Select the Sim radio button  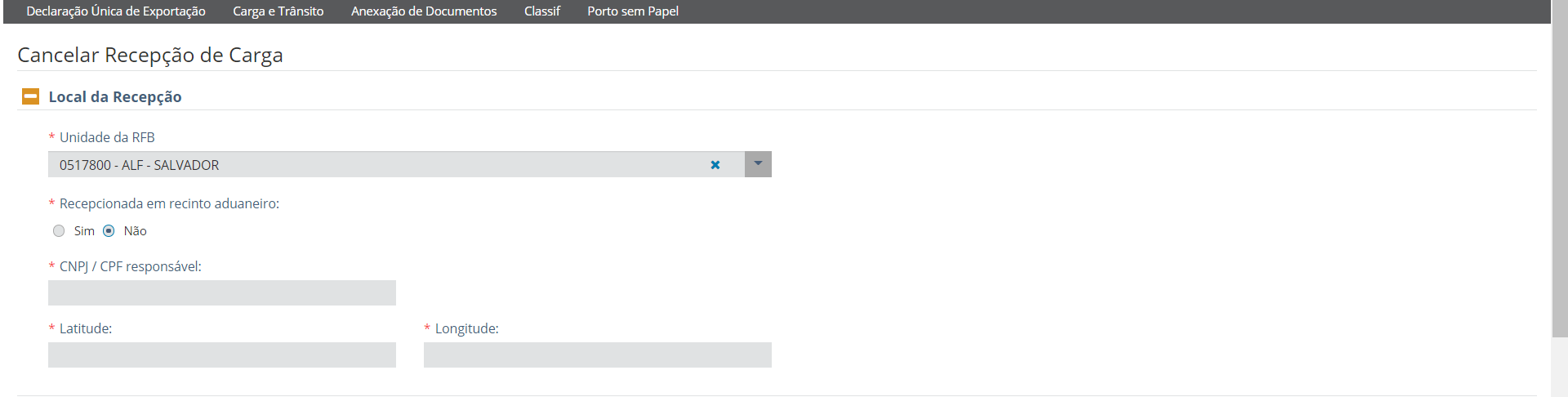pyautogui.click(x=59, y=231)
